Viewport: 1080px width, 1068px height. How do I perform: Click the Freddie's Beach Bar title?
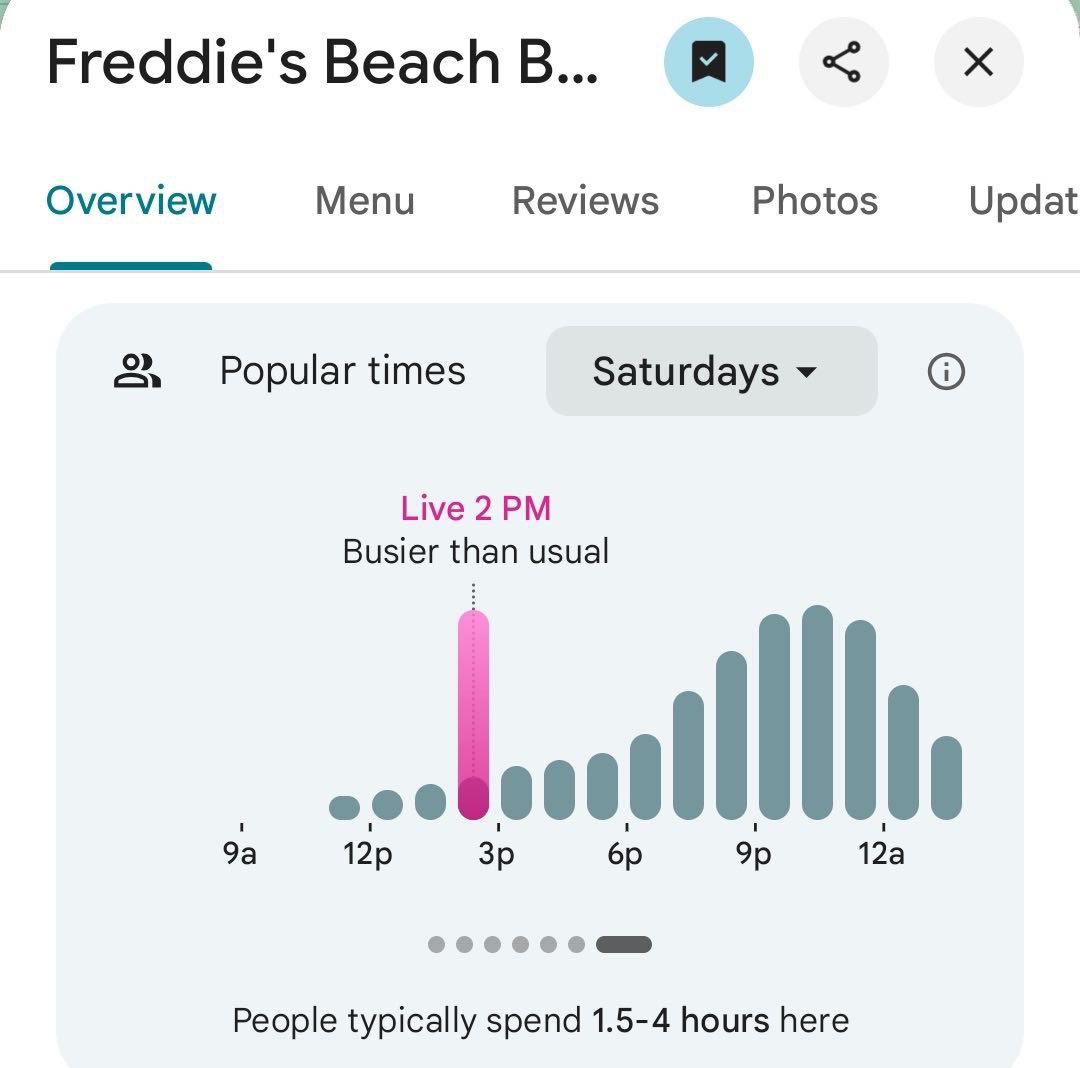click(x=322, y=63)
